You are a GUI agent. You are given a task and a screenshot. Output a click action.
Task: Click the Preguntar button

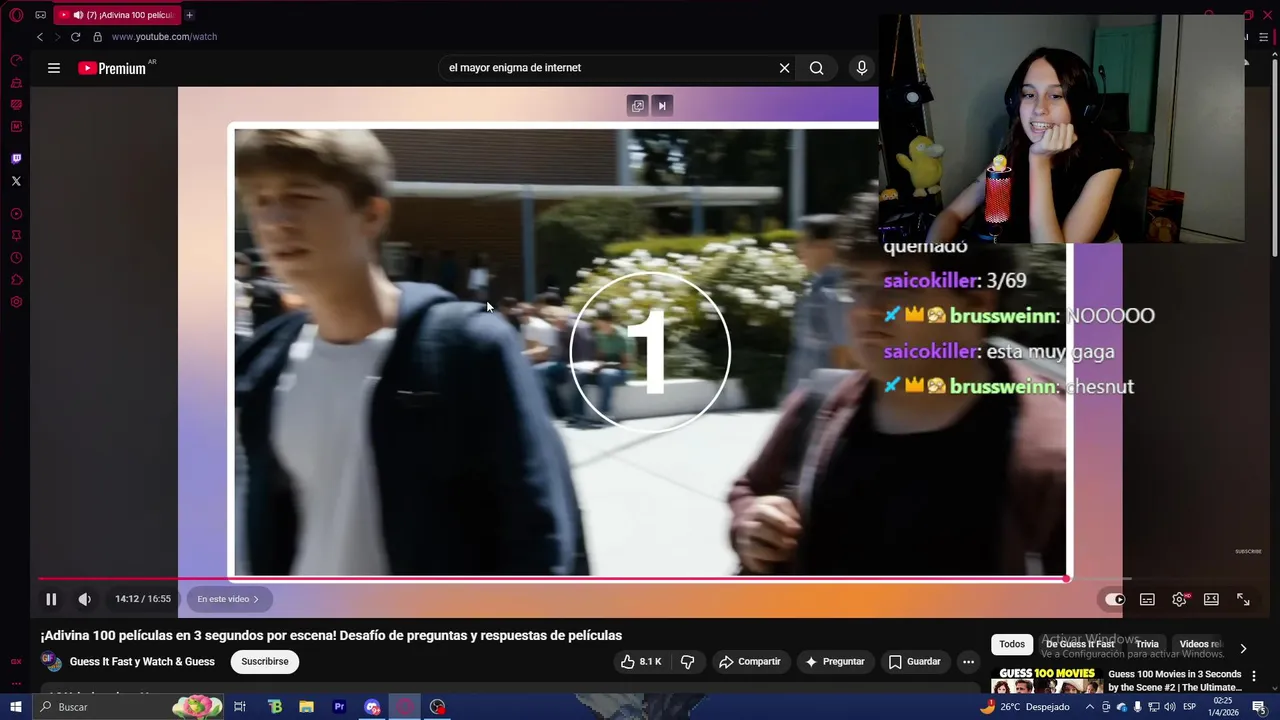835,661
